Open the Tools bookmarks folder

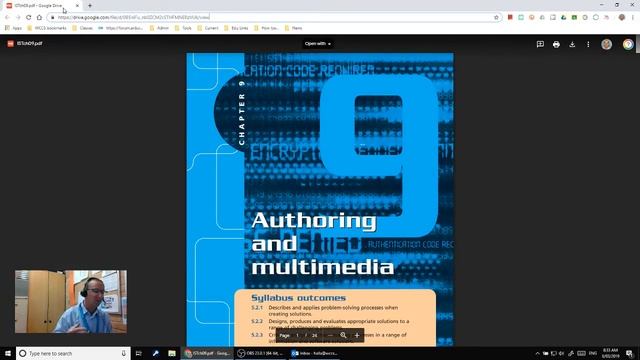click(x=183, y=28)
